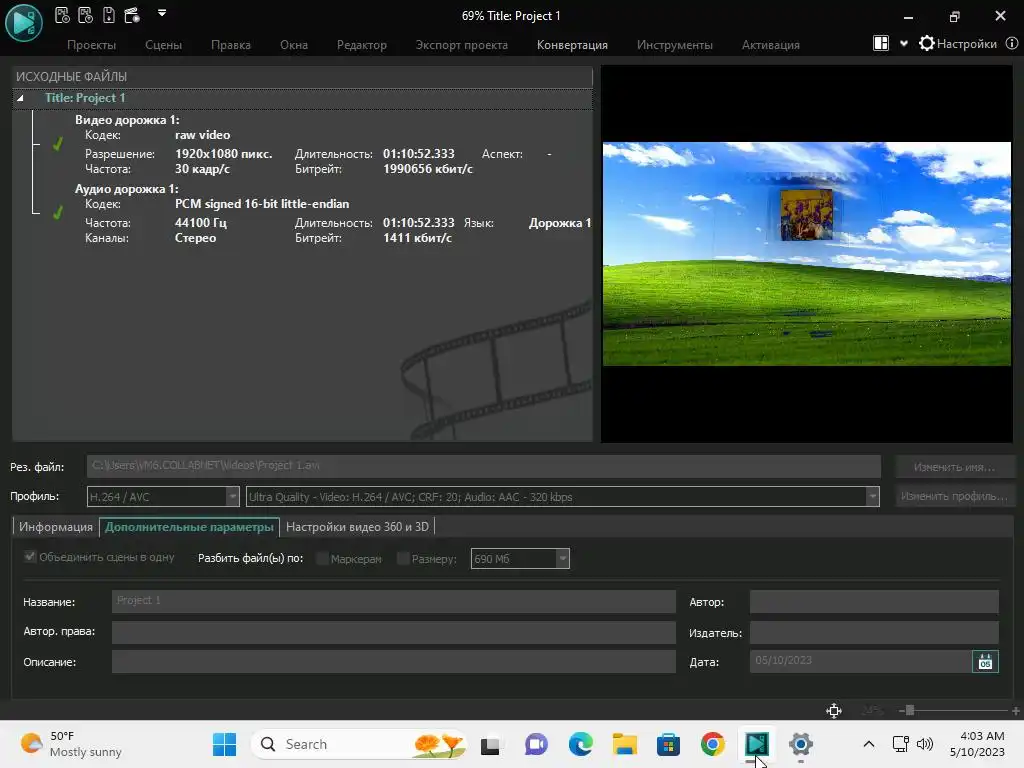The height and width of the screenshot is (768, 1024).
Task: Click the fit-to-screen zoom icon
Action: coord(834,711)
